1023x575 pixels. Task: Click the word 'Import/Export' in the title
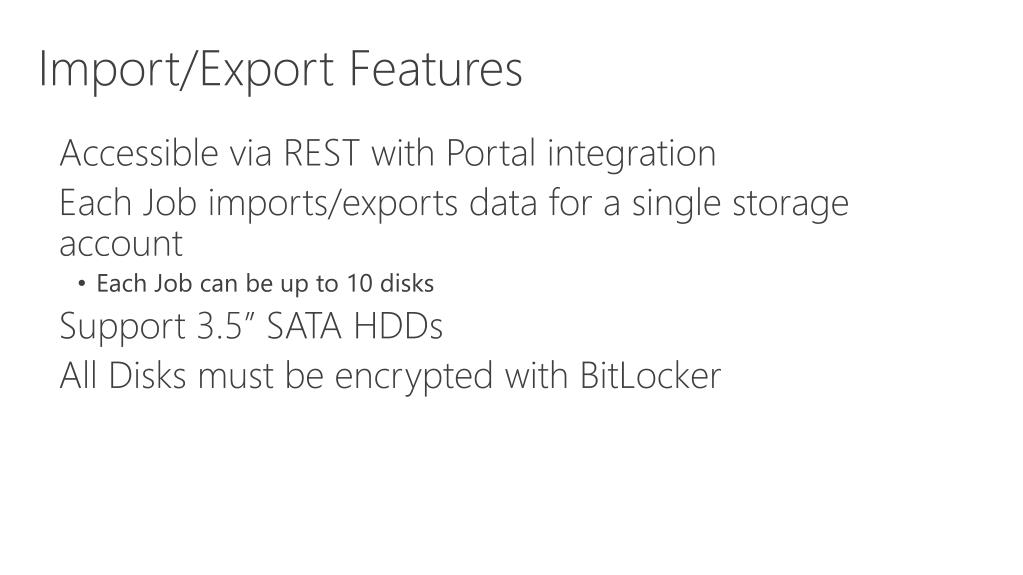(187, 69)
